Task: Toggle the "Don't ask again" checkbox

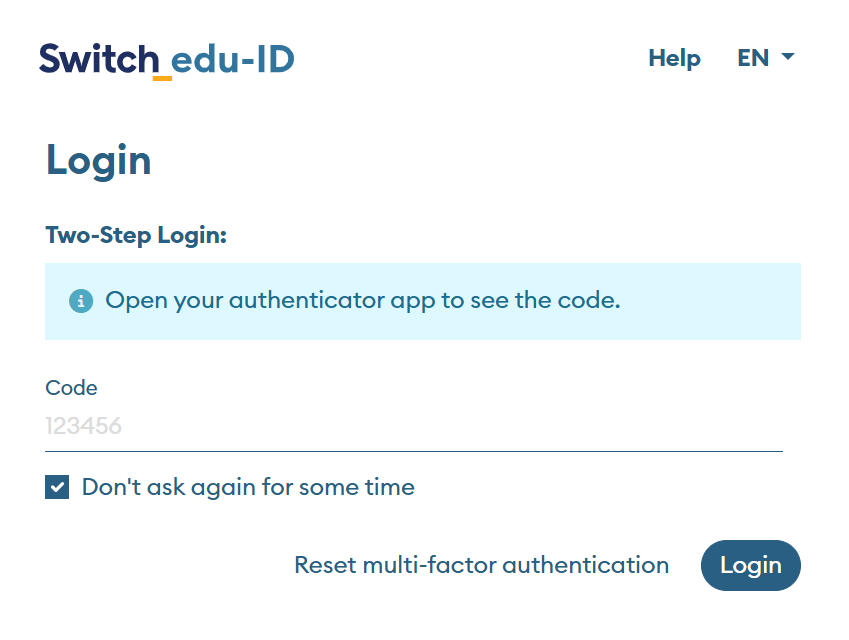Action: click(57, 488)
